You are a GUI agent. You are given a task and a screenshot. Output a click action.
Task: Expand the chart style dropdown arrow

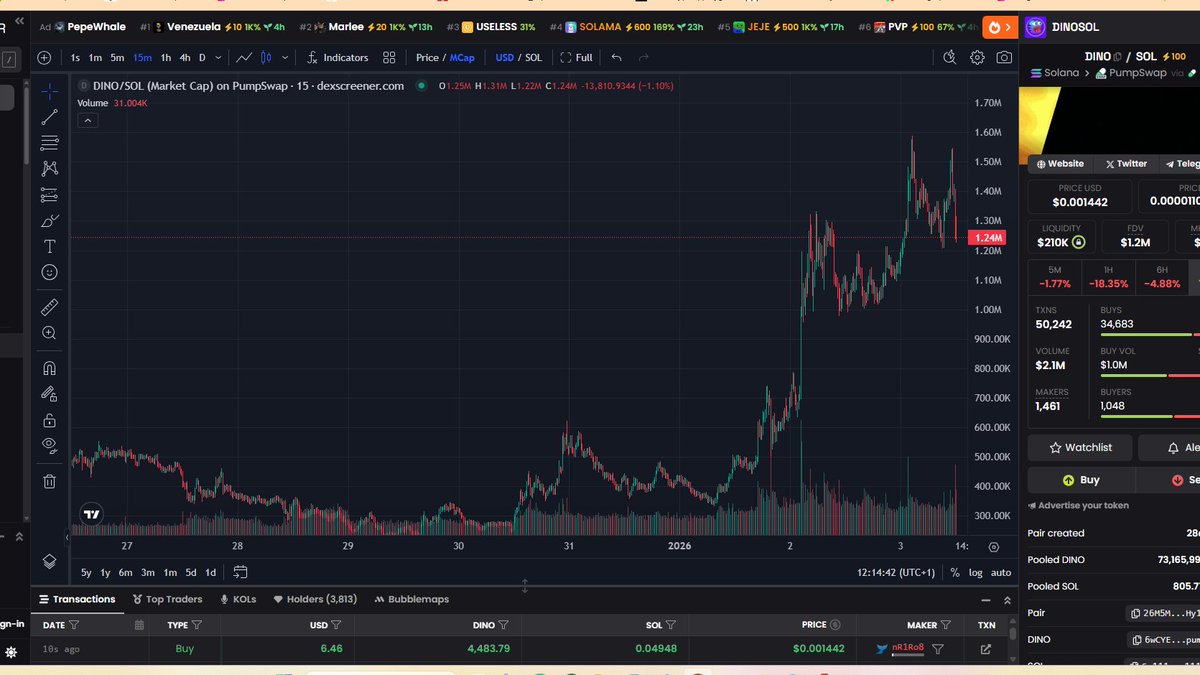pos(285,58)
